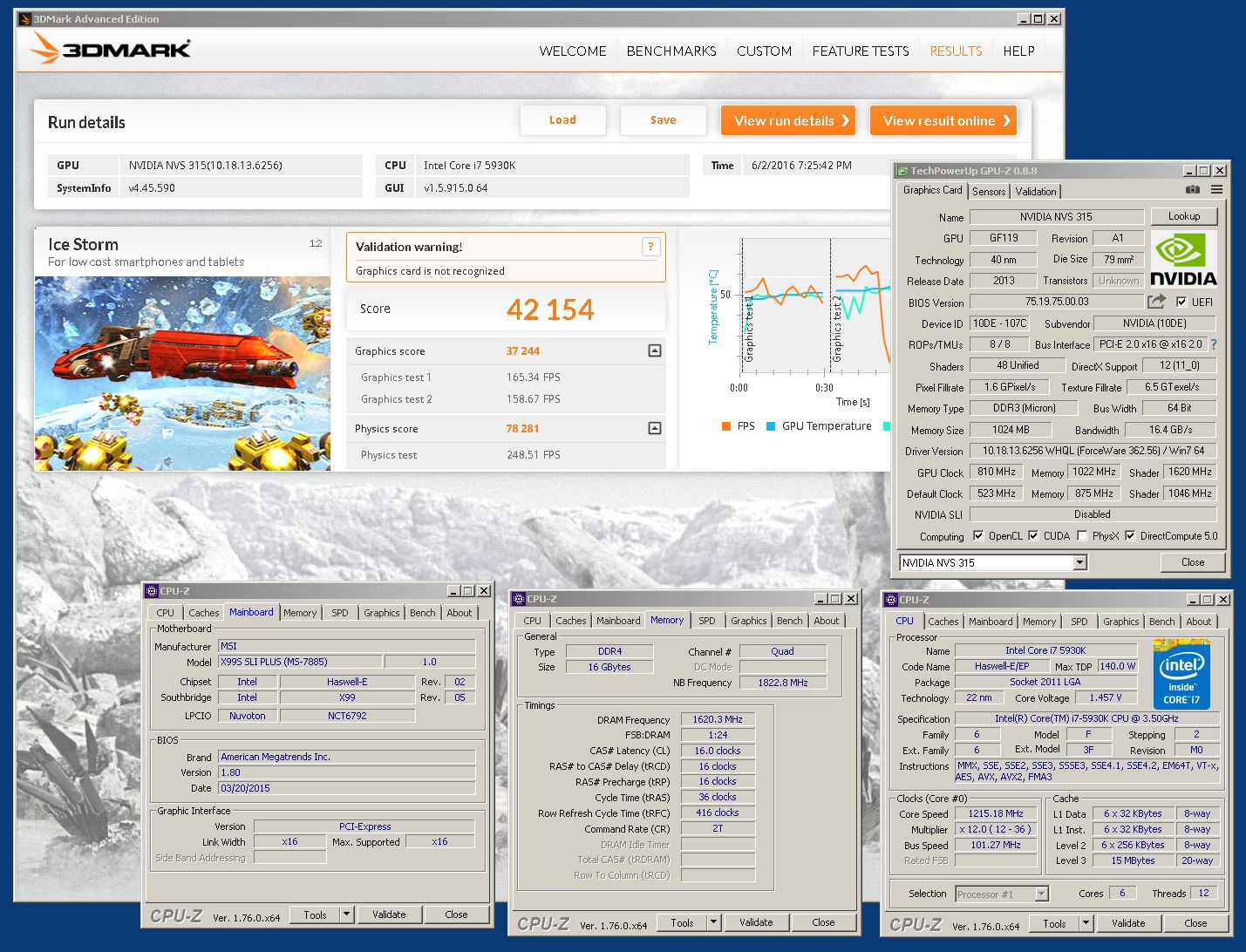Click the 3DMark Advanced Edition title bar icon
1246x952 pixels.
click(x=24, y=18)
